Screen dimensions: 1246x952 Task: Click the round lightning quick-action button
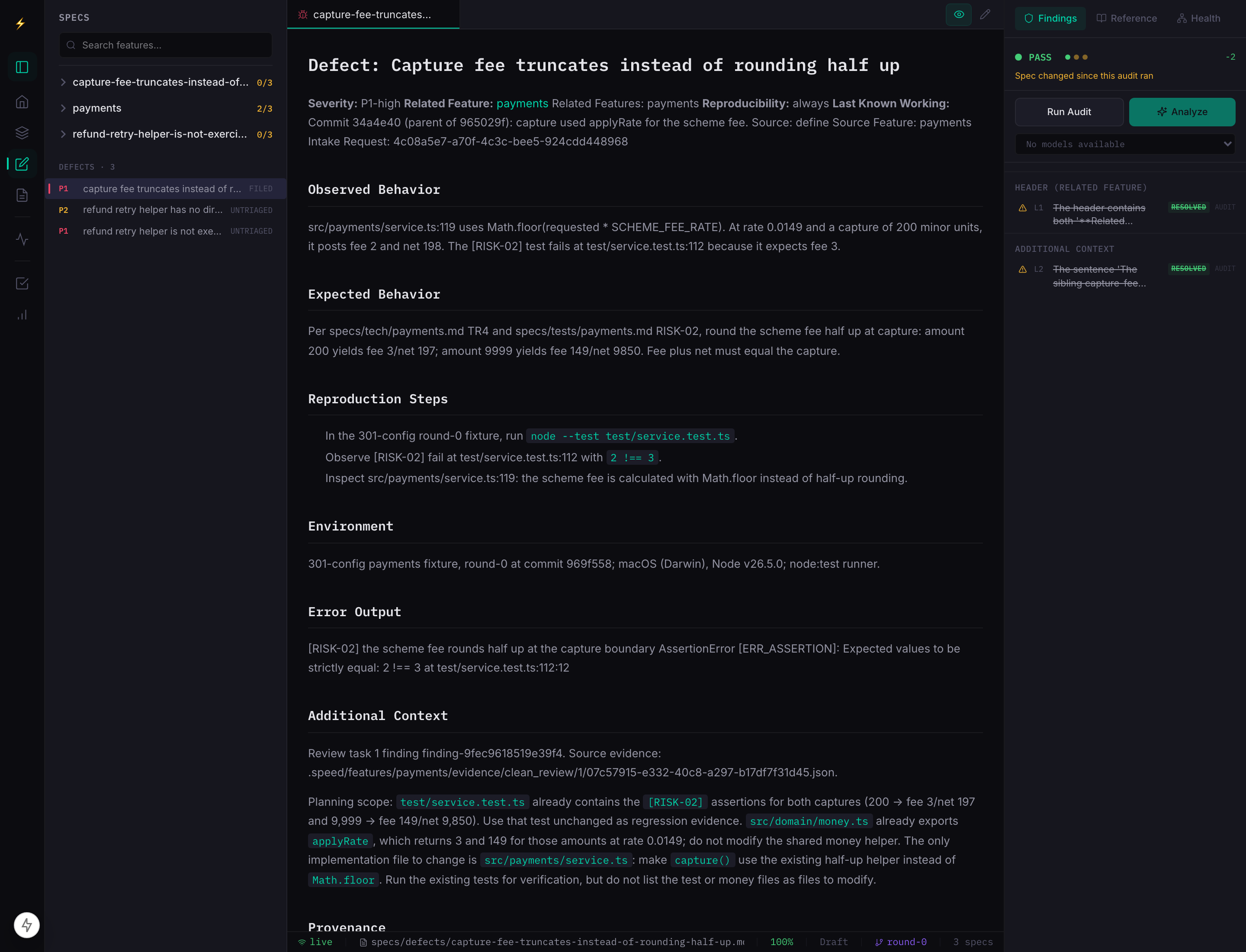pos(27,925)
